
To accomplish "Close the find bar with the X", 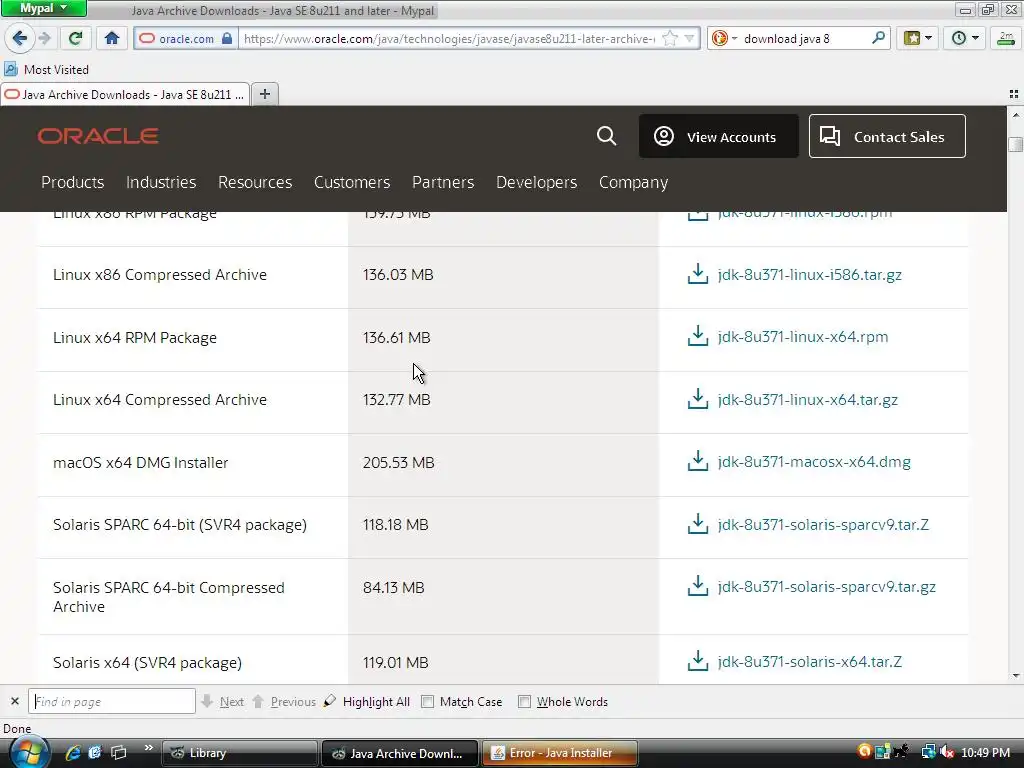I will pyautogui.click(x=14, y=701).
